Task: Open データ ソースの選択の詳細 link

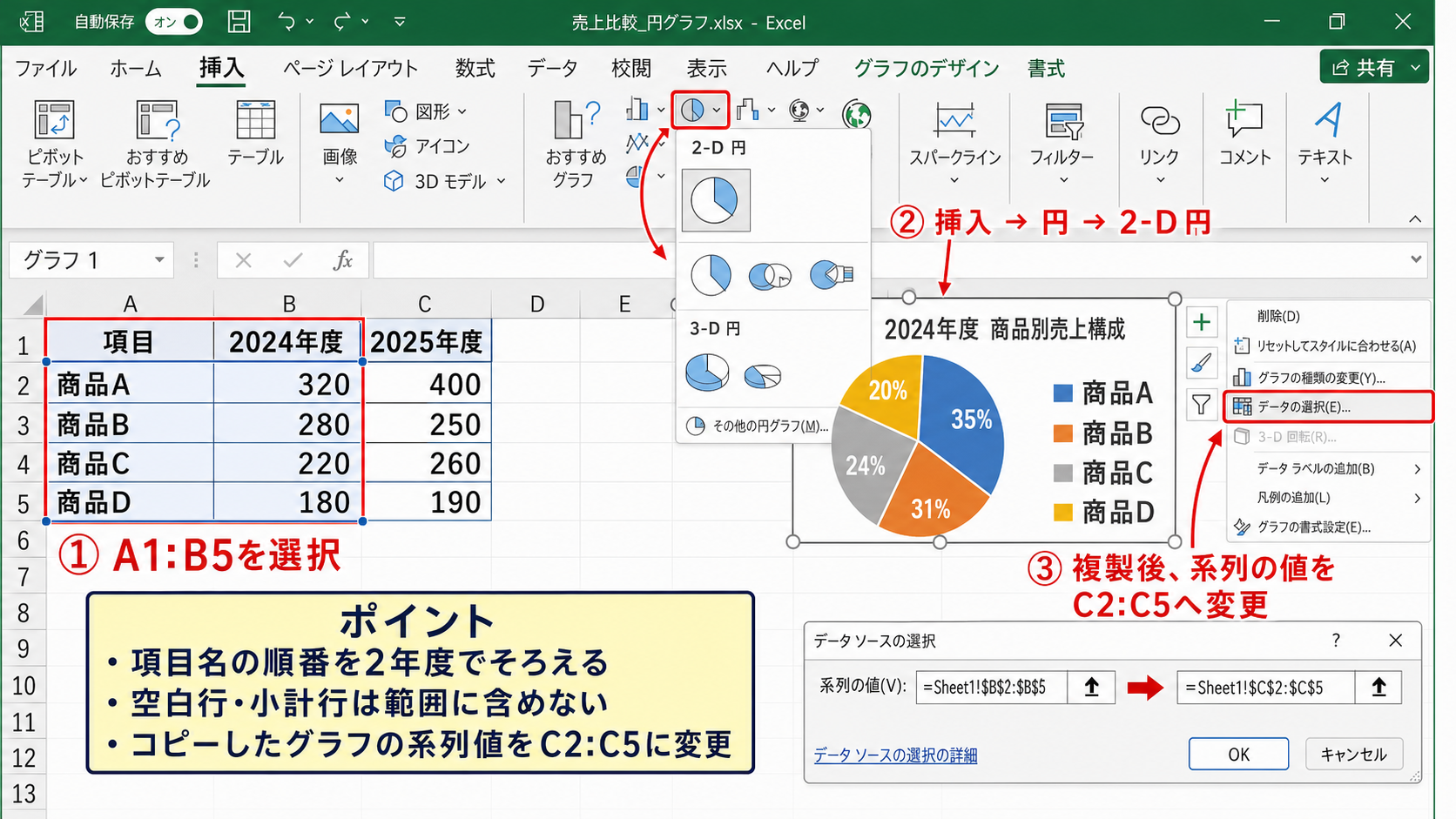Action: (895, 755)
